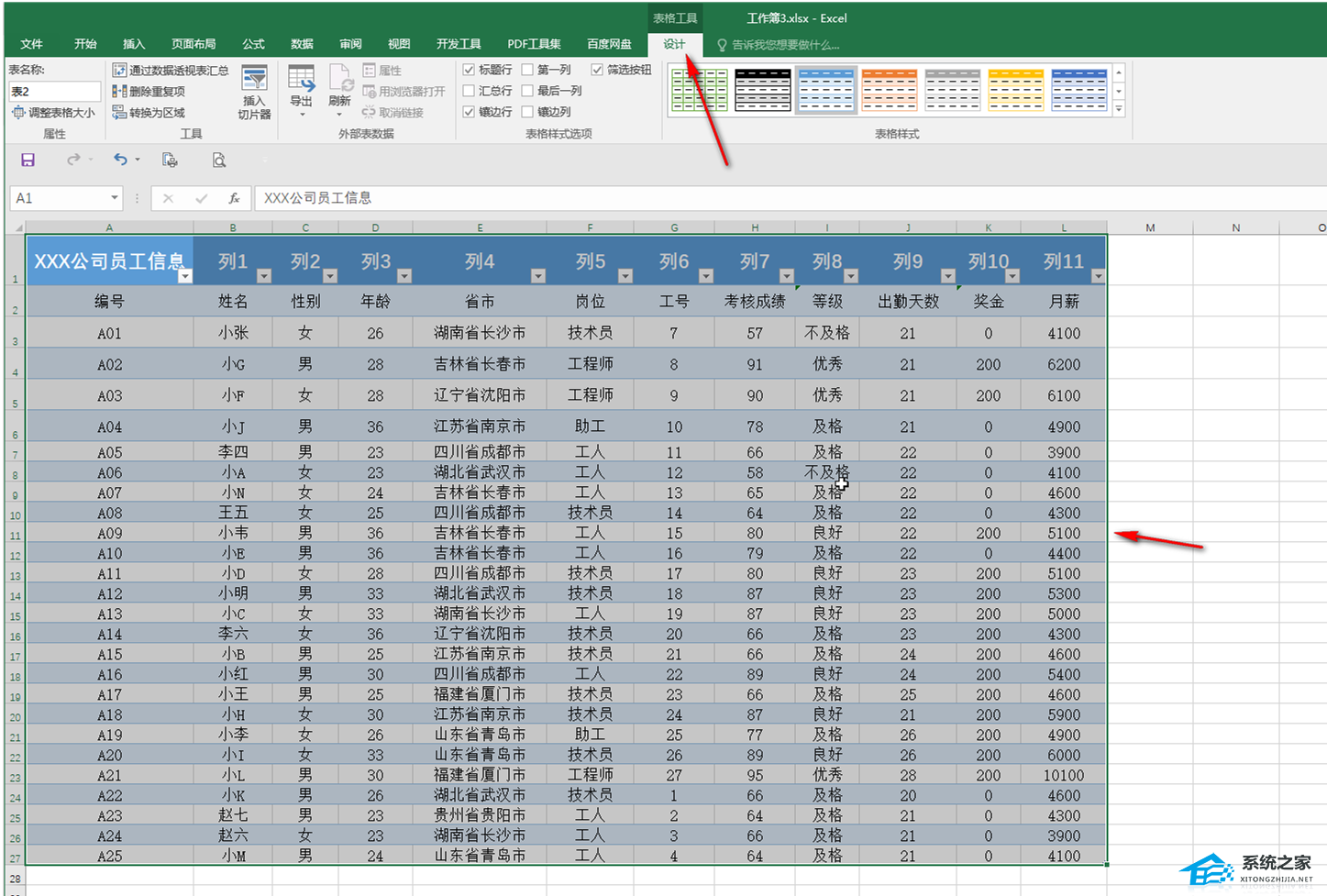The height and width of the screenshot is (896, 1327).
Task: Expand the Name Box dropdown arrow
Action: [x=114, y=198]
